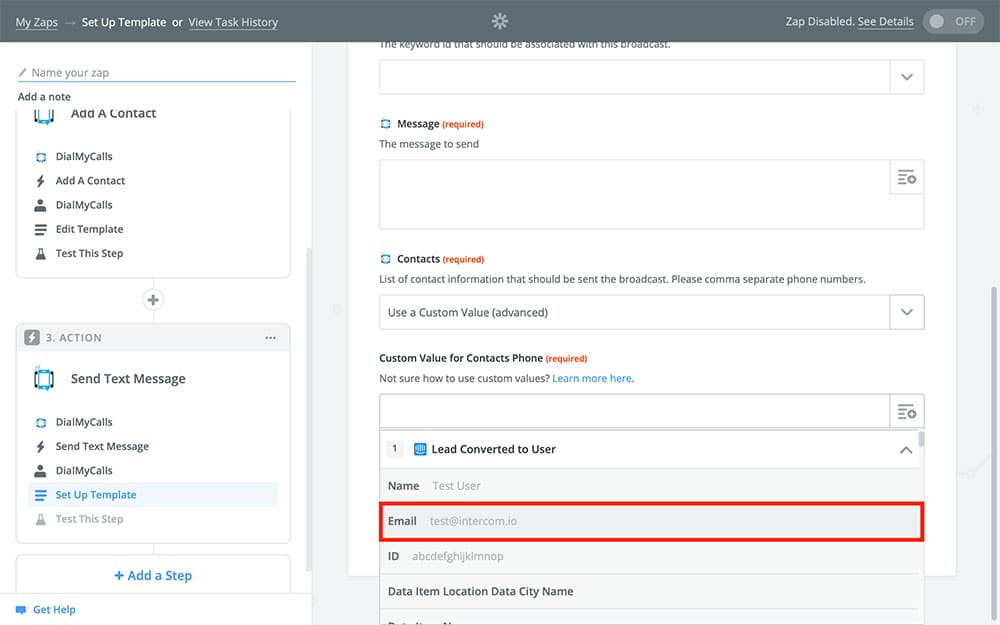1000x625 pixels.
Task: Click the Name your zap field
Action: (156, 73)
